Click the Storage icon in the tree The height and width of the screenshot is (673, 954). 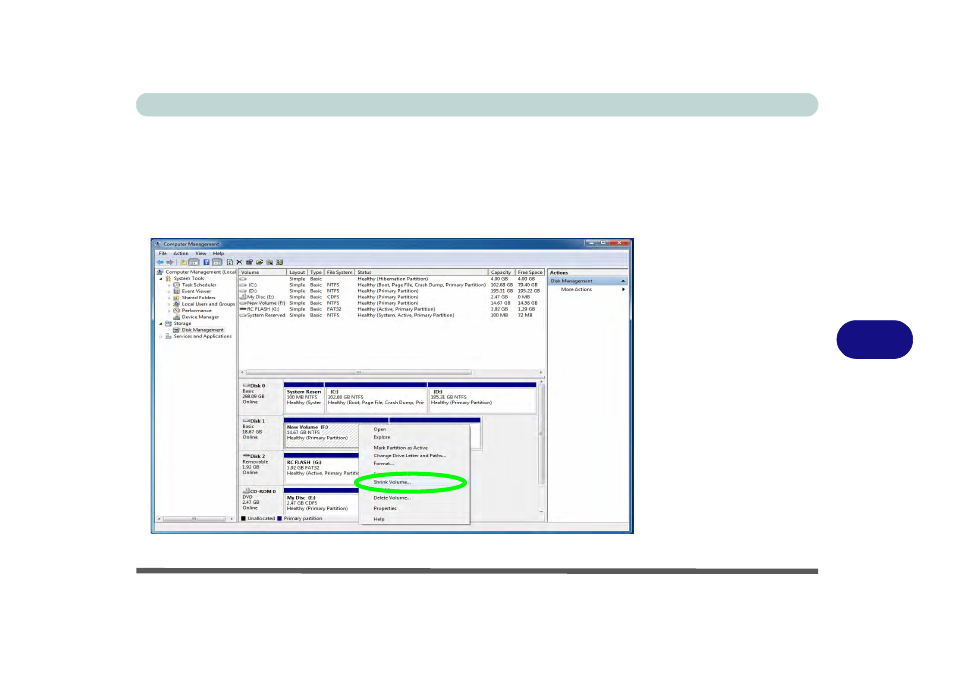click(169, 324)
